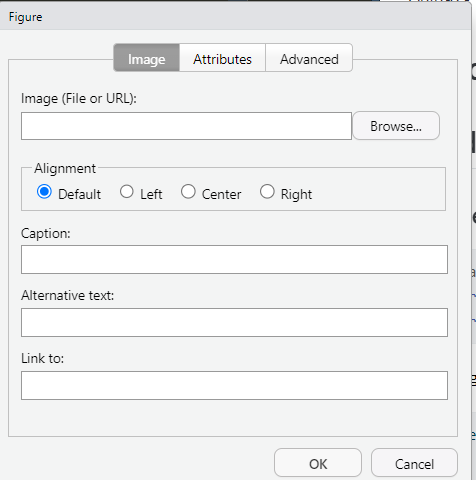
Task: Click the 'Image (File or URL):' label
Action: (x=79, y=99)
